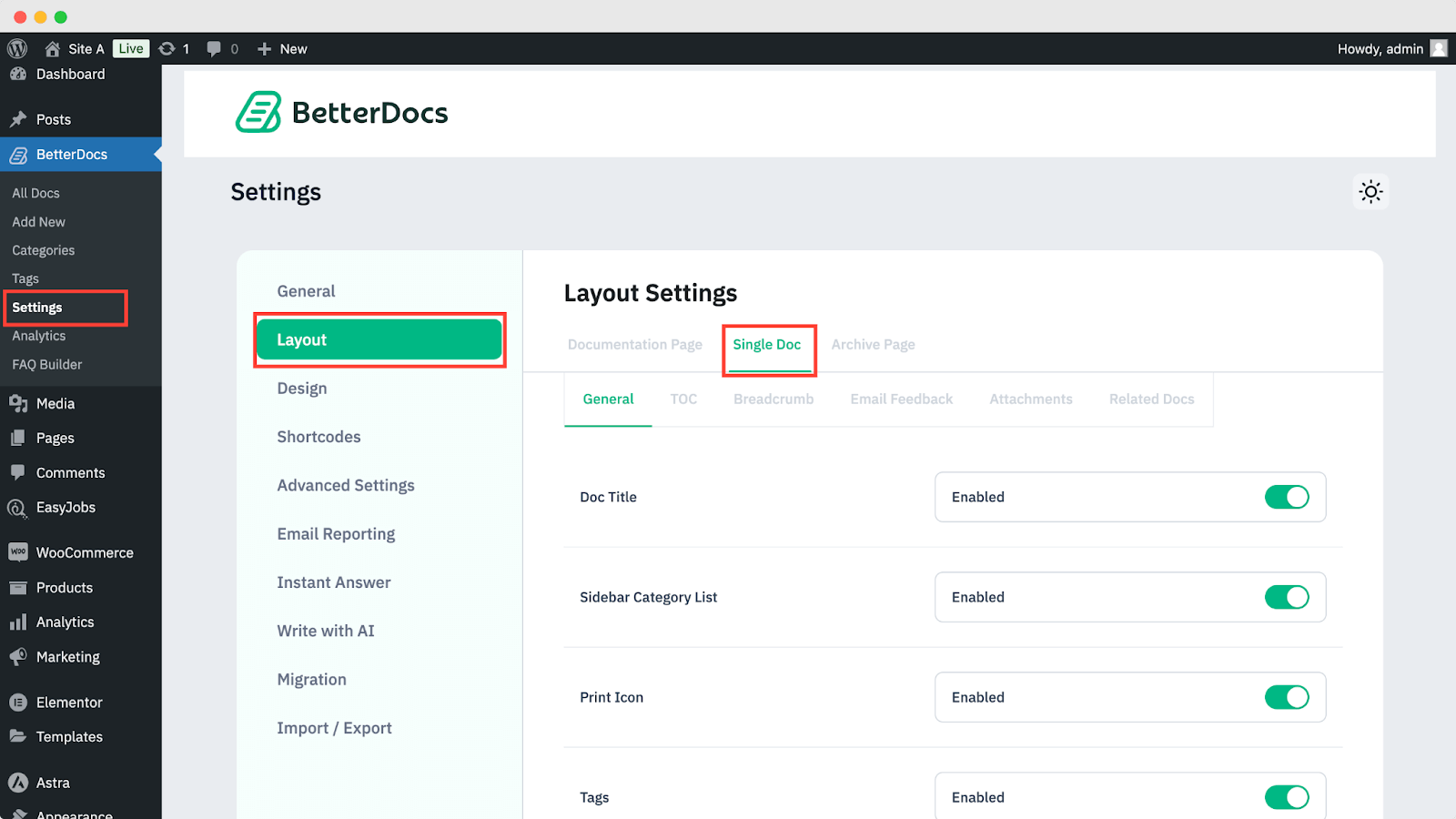Screen dimensions: 1456x819
Task: Open the comments bubble icon in the admin bar
Action: click(x=215, y=48)
